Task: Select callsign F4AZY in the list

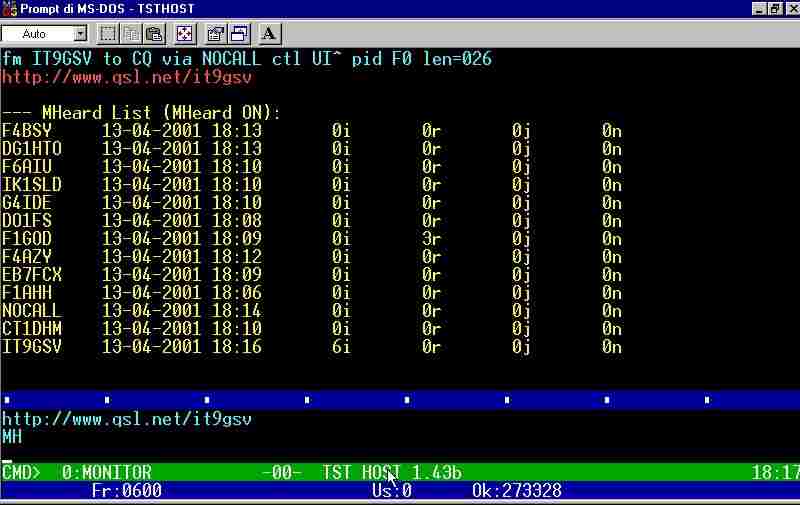Action: (x=27, y=256)
